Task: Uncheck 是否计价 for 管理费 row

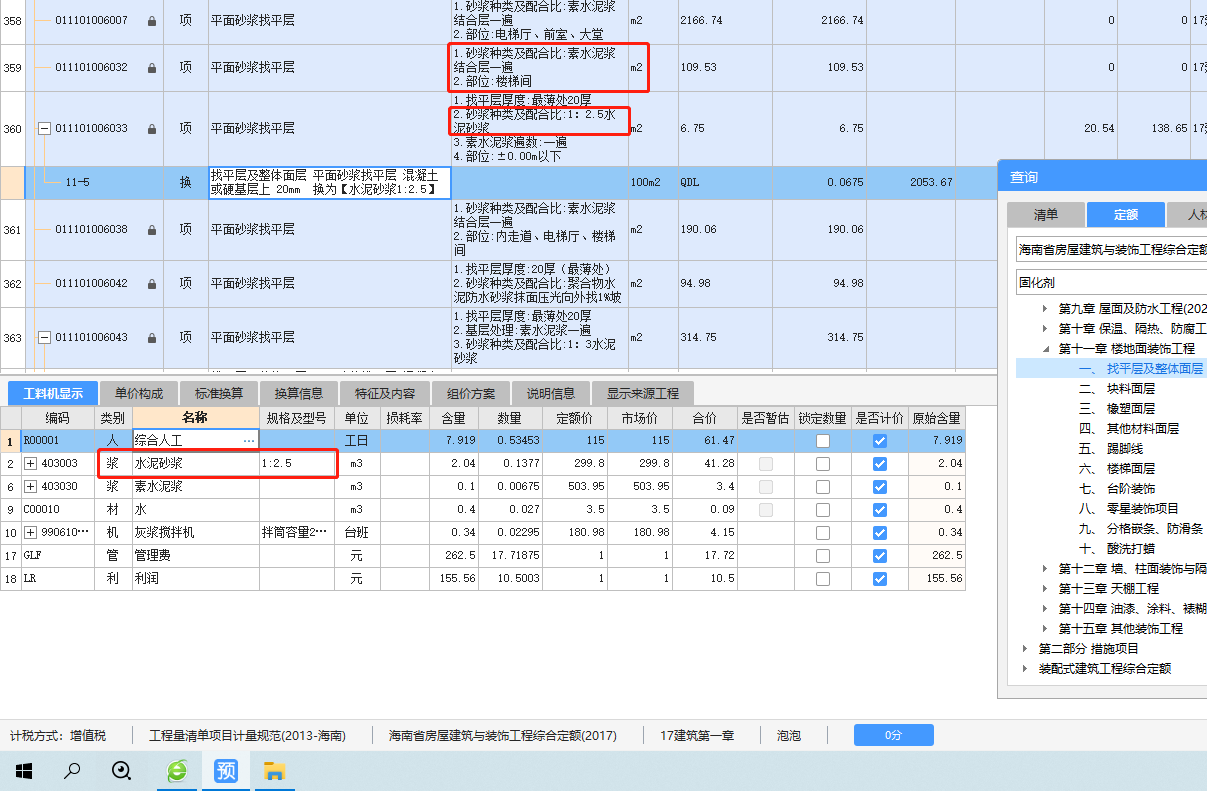Action: (x=880, y=555)
